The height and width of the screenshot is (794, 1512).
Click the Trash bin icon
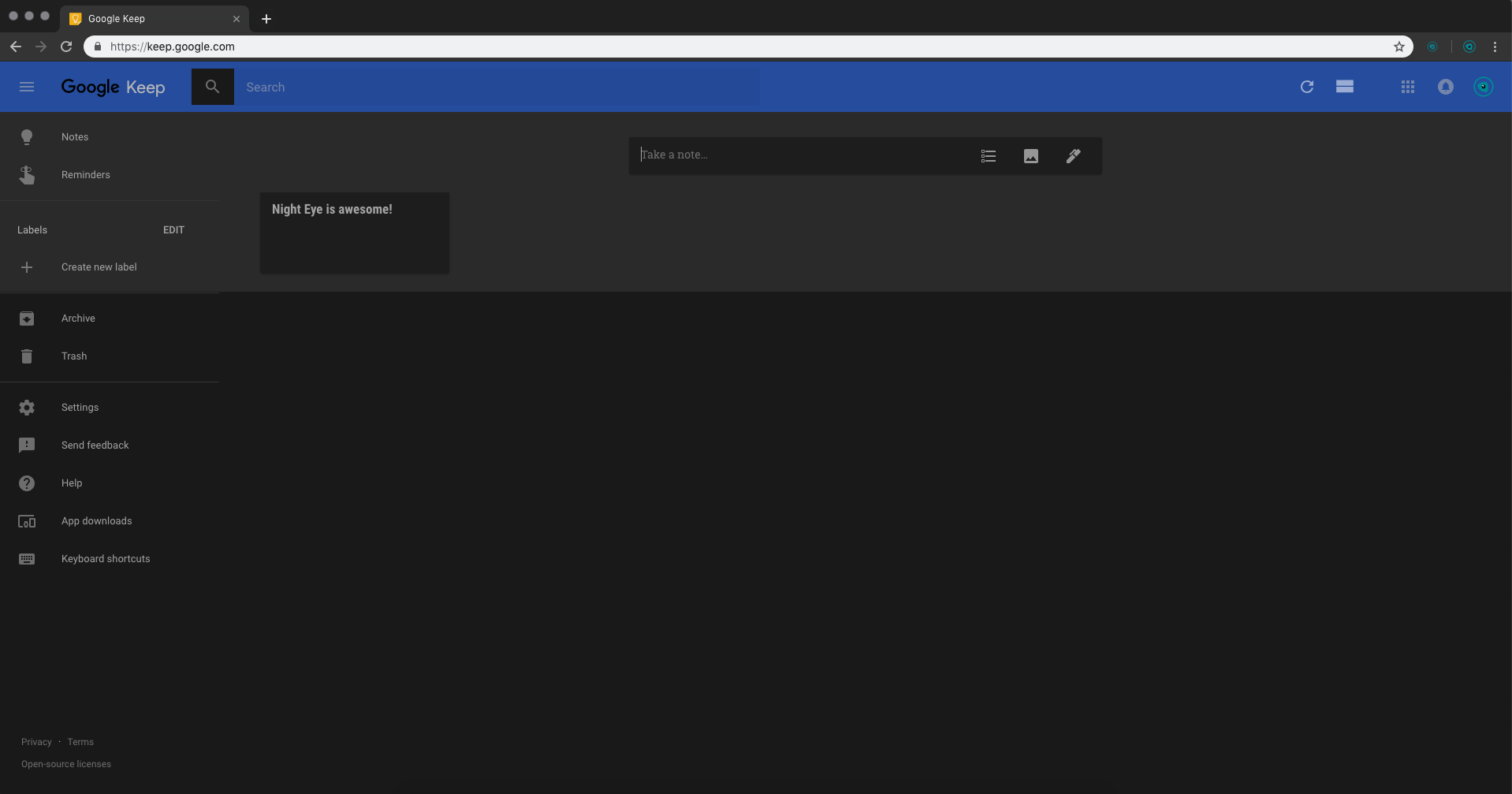click(x=27, y=356)
